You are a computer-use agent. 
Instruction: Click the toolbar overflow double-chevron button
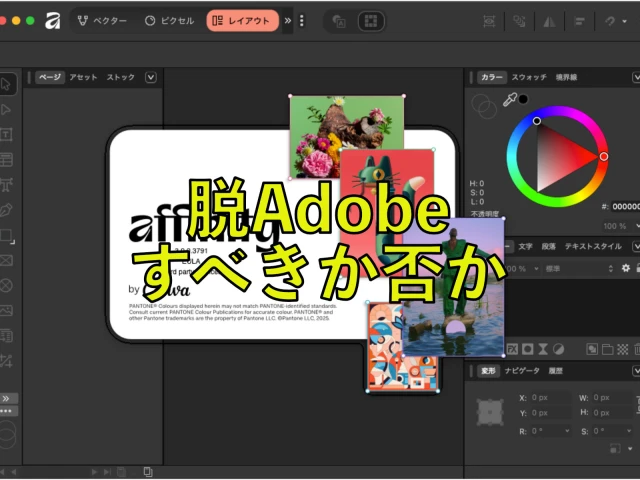(x=288, y=20)
